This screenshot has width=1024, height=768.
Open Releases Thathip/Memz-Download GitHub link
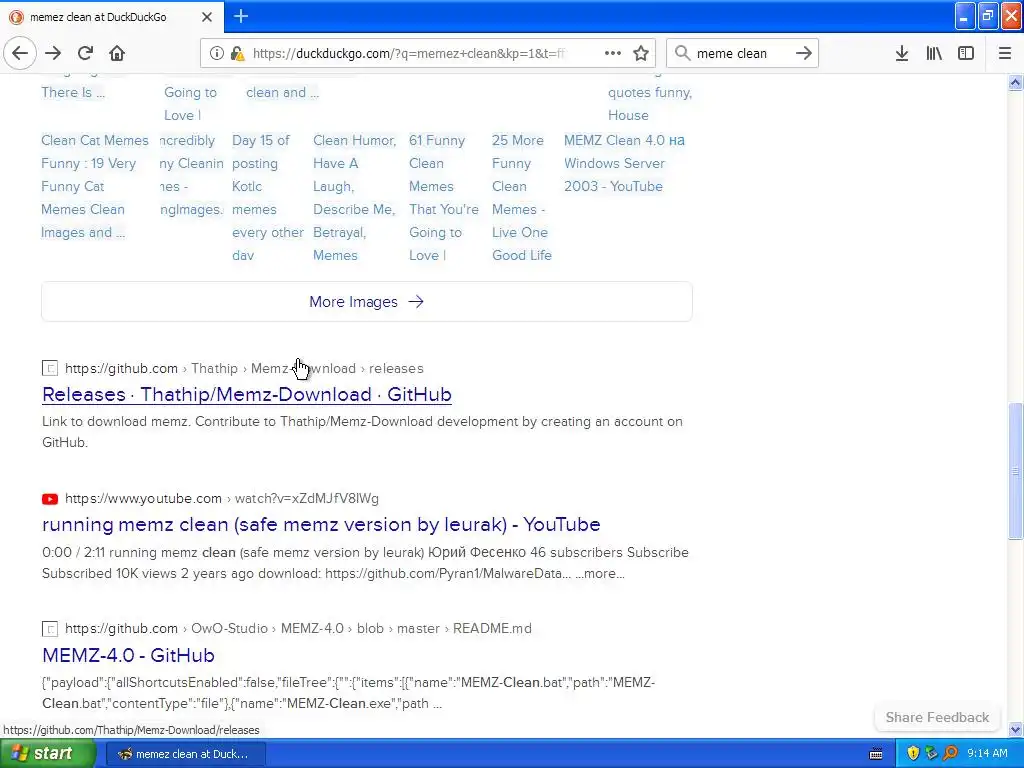click(247, 394)
